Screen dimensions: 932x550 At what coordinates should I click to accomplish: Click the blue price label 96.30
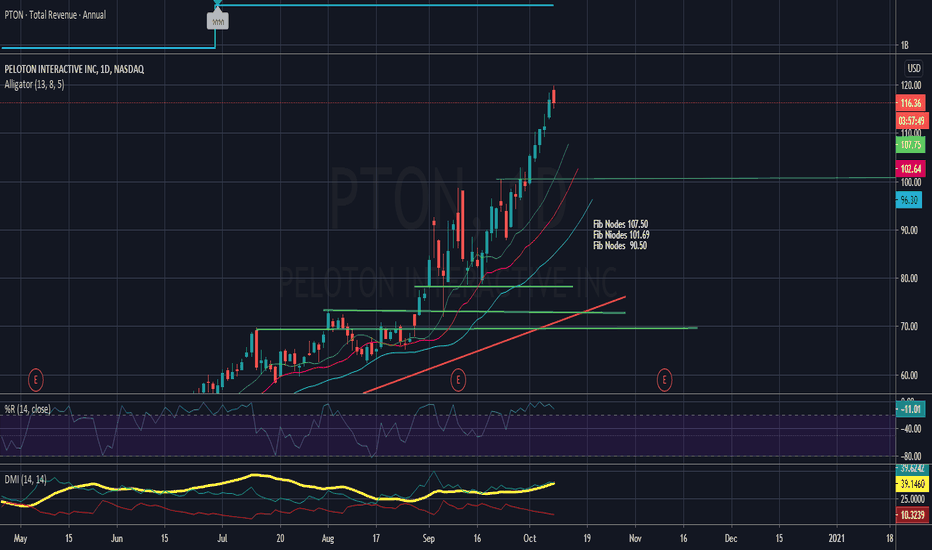(909, 200)
